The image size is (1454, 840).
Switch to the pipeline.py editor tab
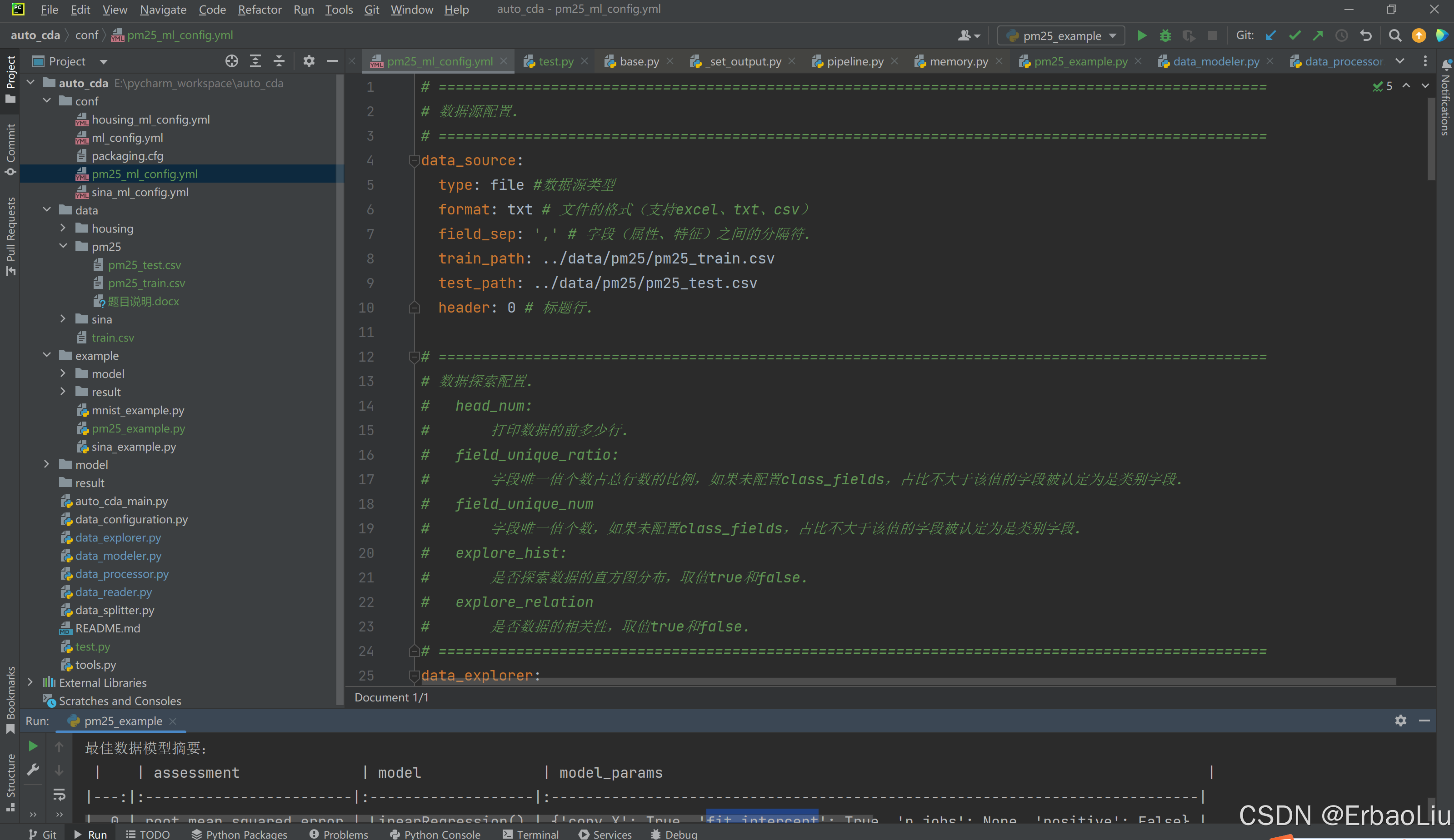pos(854,61)
